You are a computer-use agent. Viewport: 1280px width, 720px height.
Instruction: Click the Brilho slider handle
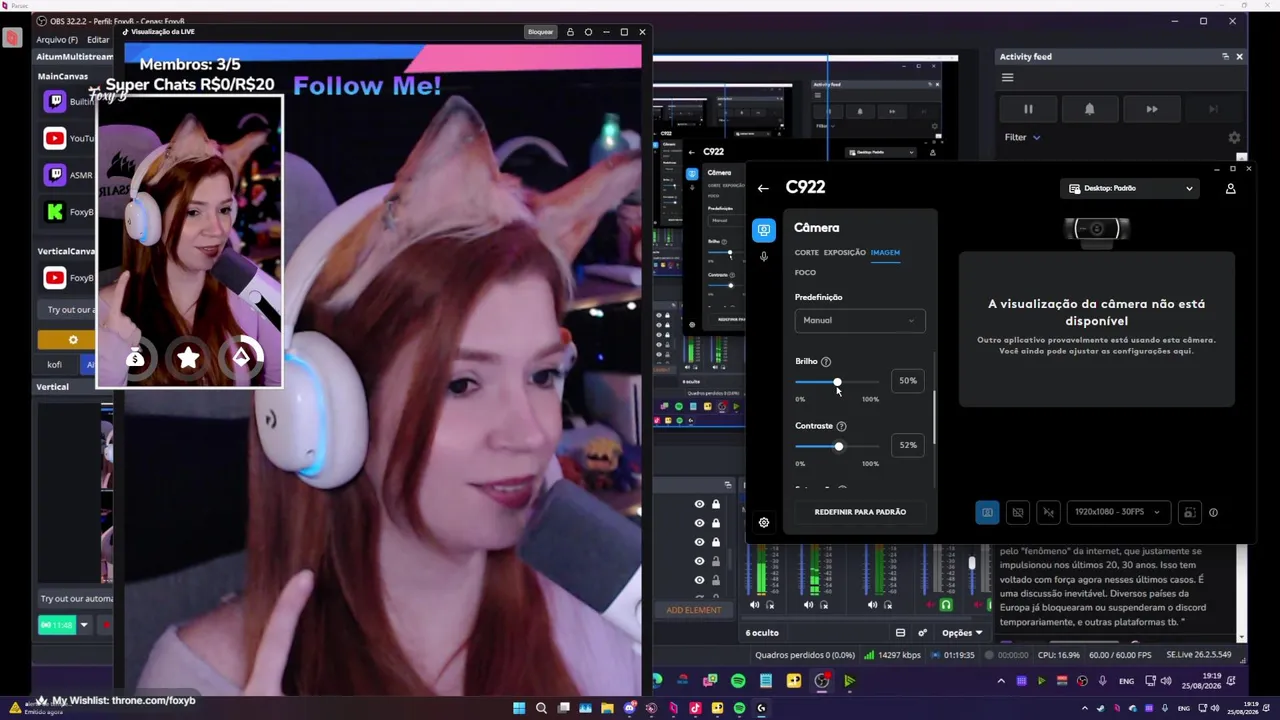coord(837,381)
